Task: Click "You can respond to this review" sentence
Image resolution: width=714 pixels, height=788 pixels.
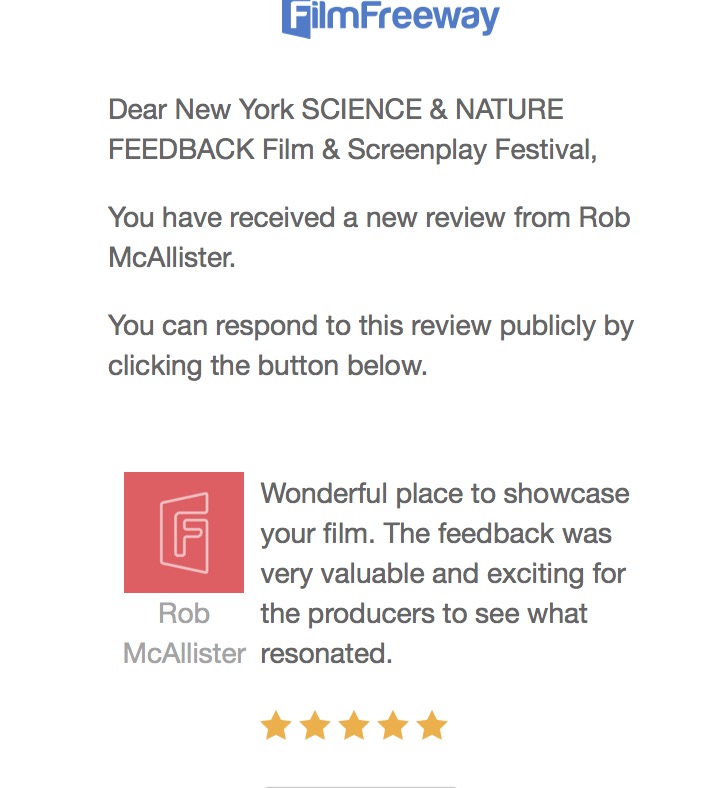Action: click(370, 326)
